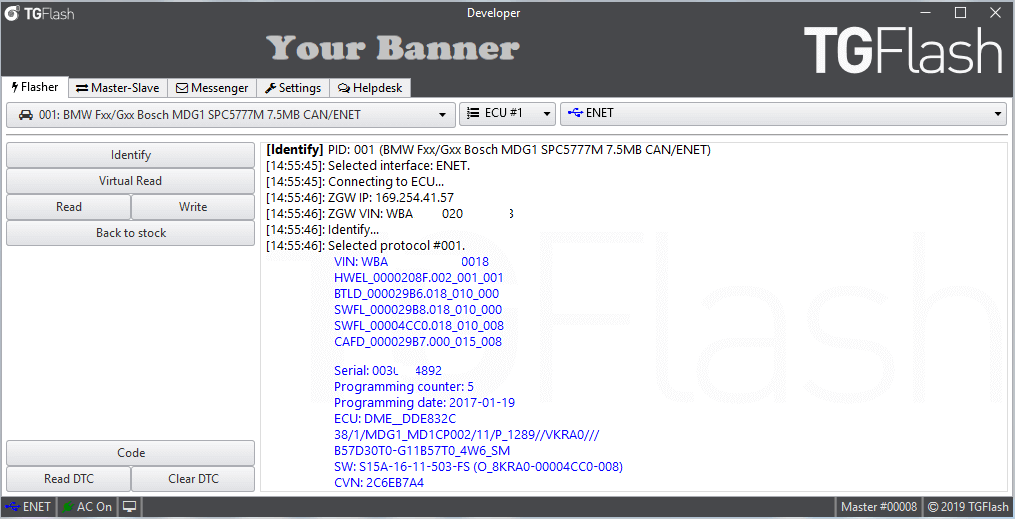The width and height of the screenshot is (1015, 519).
Task: Maximize the TGFlash window
Action: (x=961, y=13)
